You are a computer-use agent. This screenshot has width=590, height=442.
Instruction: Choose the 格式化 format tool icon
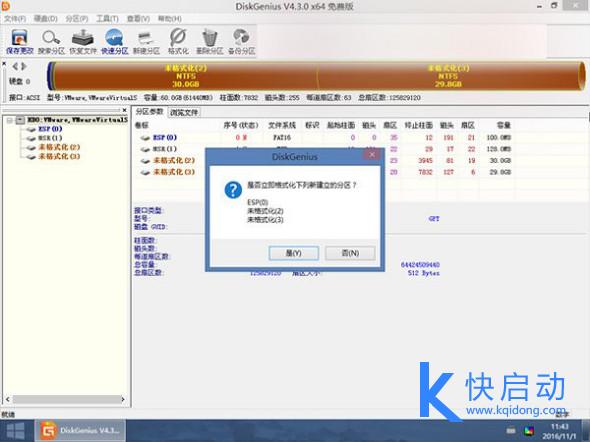tap(178, 42)
